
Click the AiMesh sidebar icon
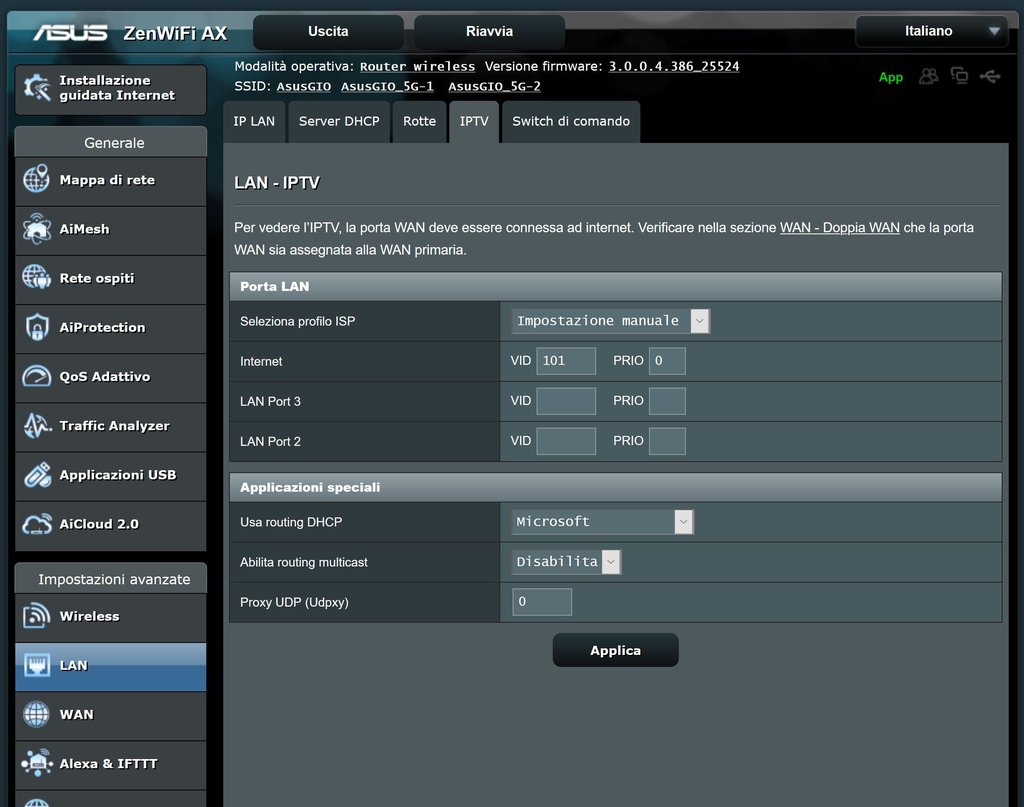coord(37,229)
